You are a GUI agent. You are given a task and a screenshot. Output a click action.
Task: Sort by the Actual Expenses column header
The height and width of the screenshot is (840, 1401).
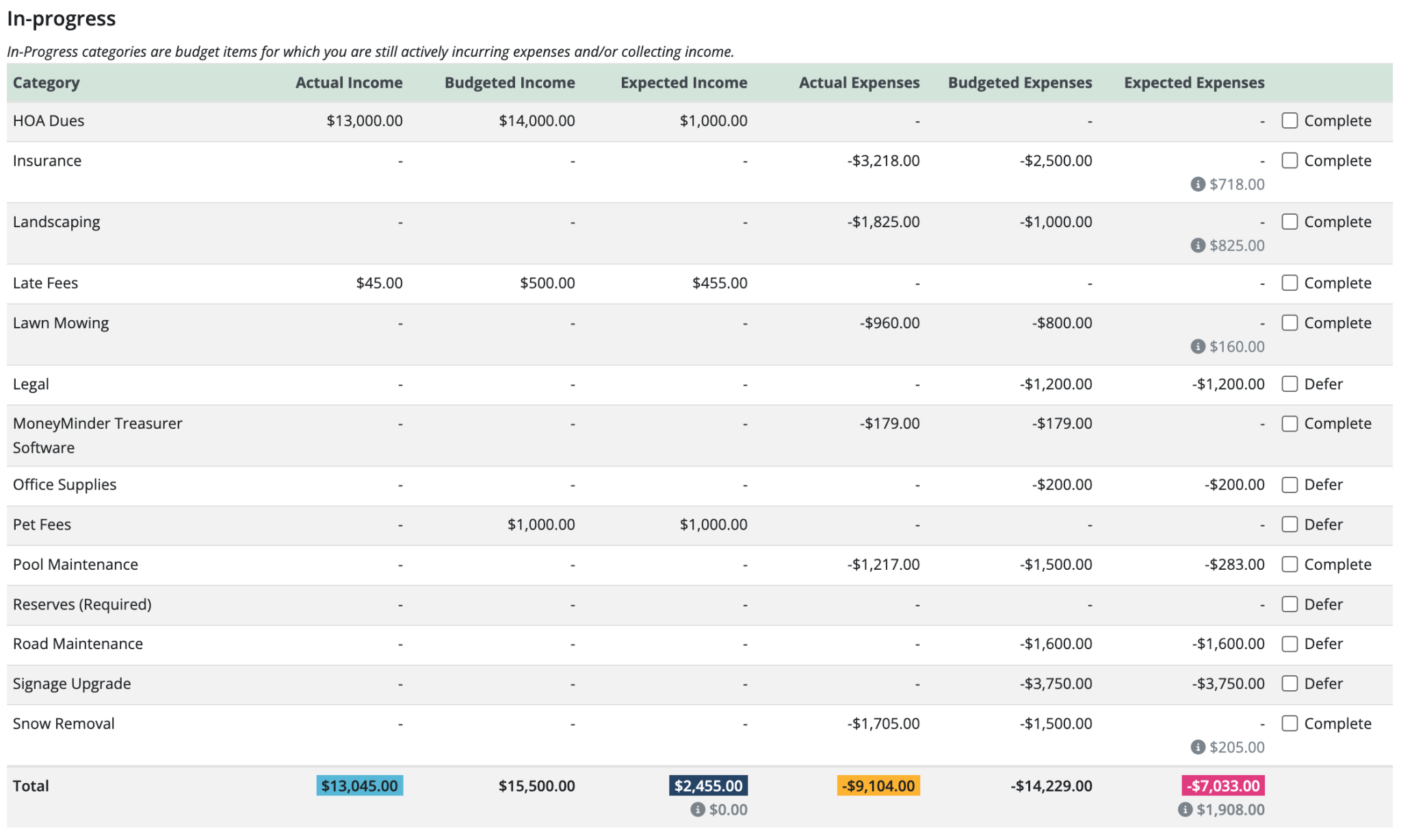858,82
